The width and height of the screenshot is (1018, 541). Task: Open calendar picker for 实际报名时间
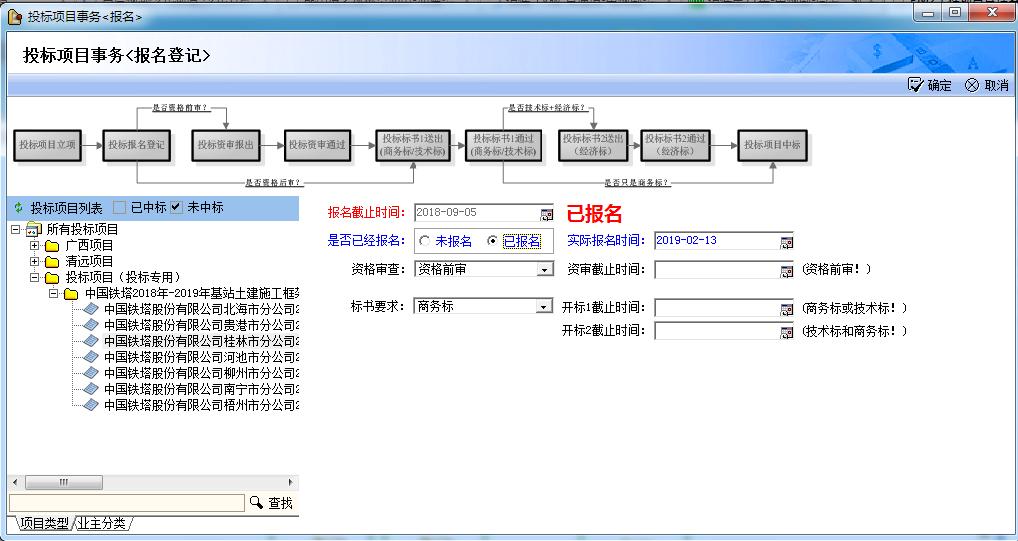tap(786, 242)
